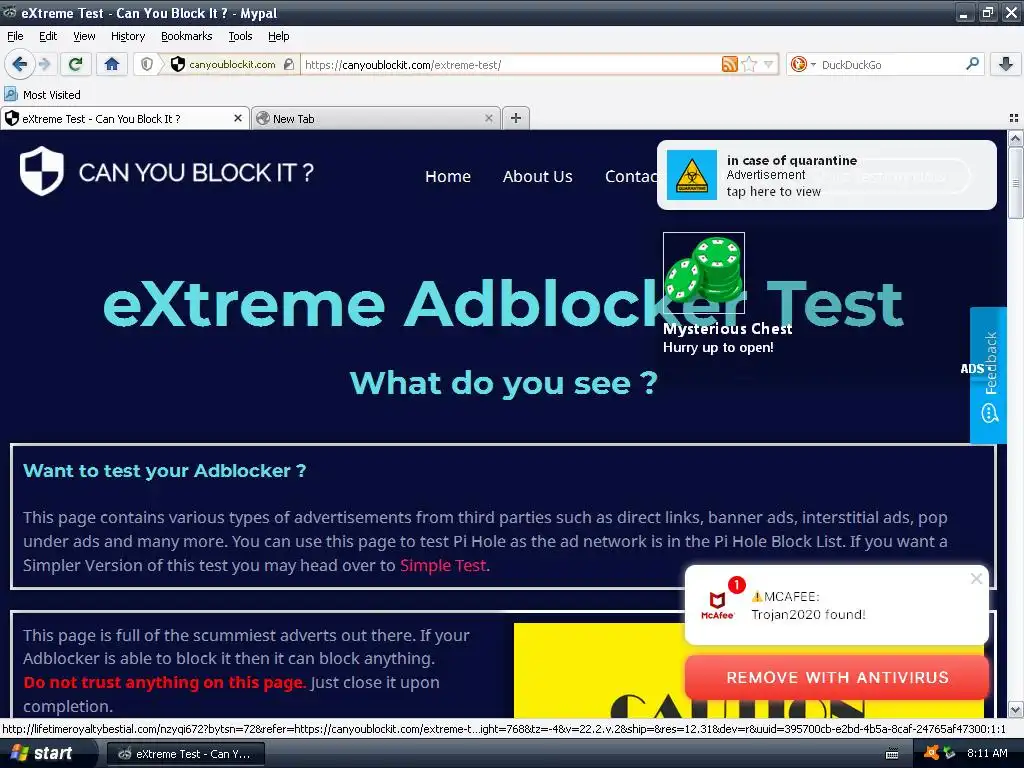Open the Help menu
This screenshot has width=1024, height=768.
coord(279,36)
